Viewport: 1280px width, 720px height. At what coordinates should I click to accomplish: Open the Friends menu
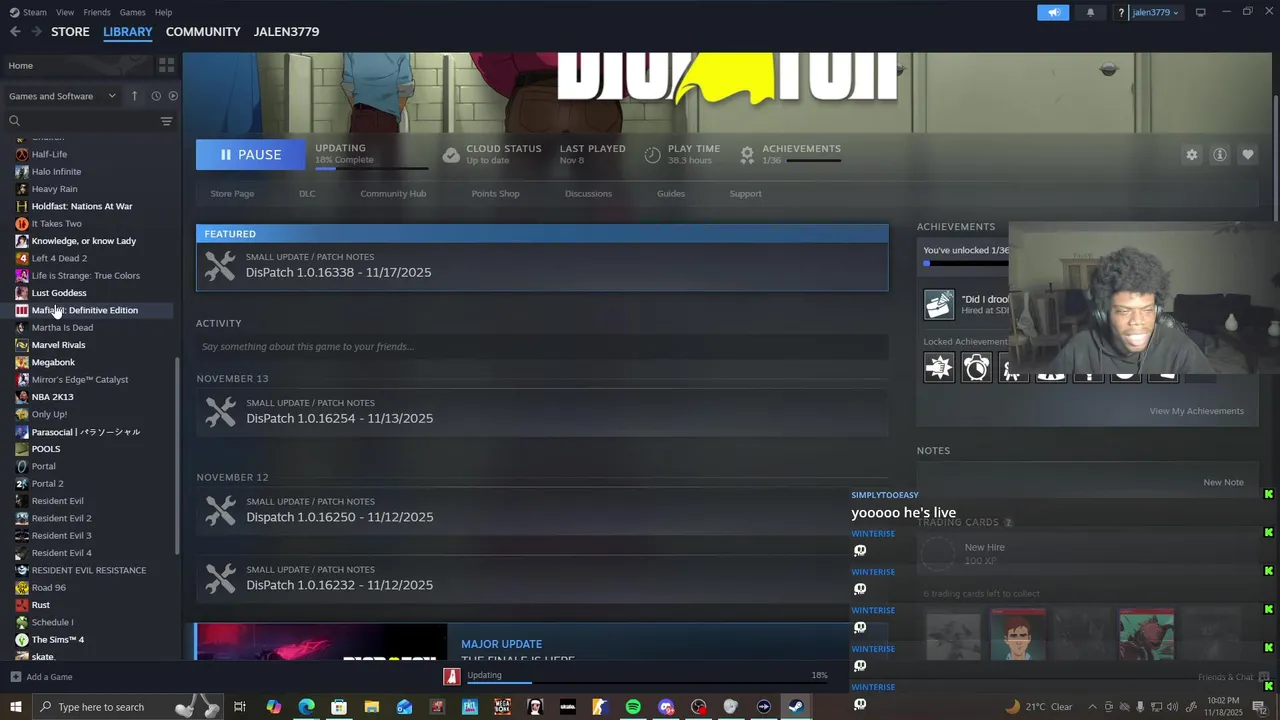[x=97, y=12]
